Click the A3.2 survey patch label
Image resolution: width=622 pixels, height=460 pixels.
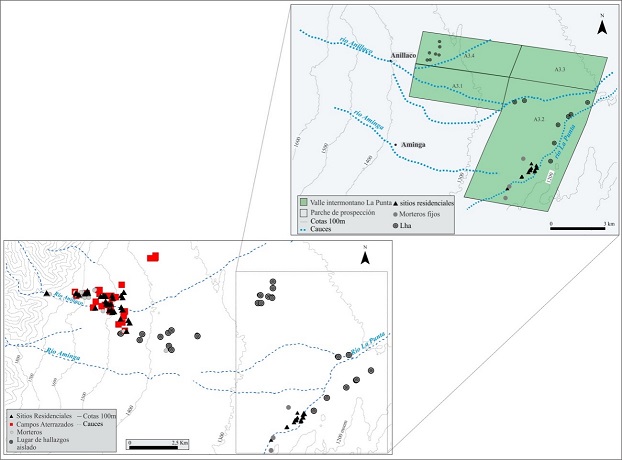tap(537, 119)
